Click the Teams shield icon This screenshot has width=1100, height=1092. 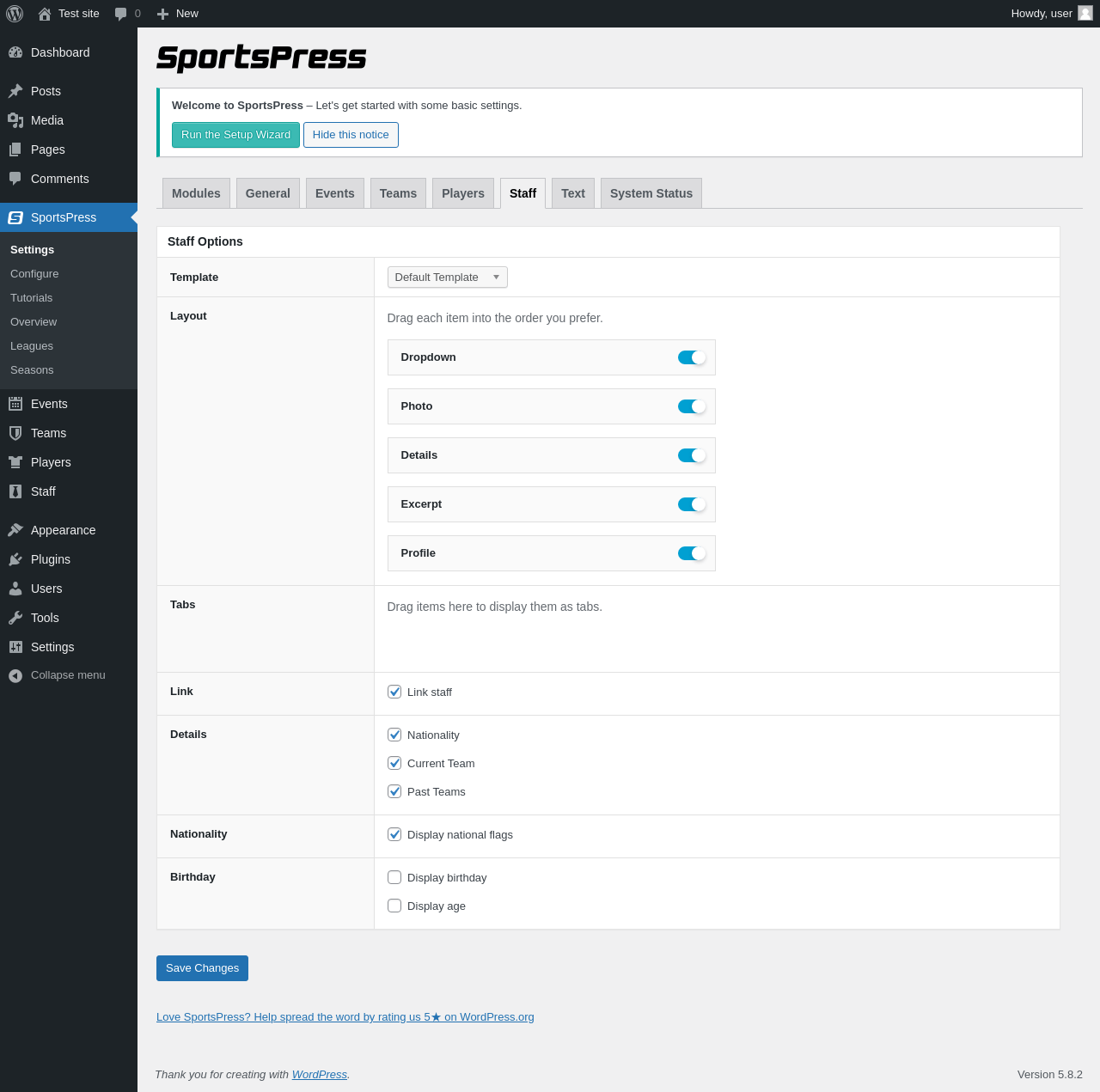(15, 433)
